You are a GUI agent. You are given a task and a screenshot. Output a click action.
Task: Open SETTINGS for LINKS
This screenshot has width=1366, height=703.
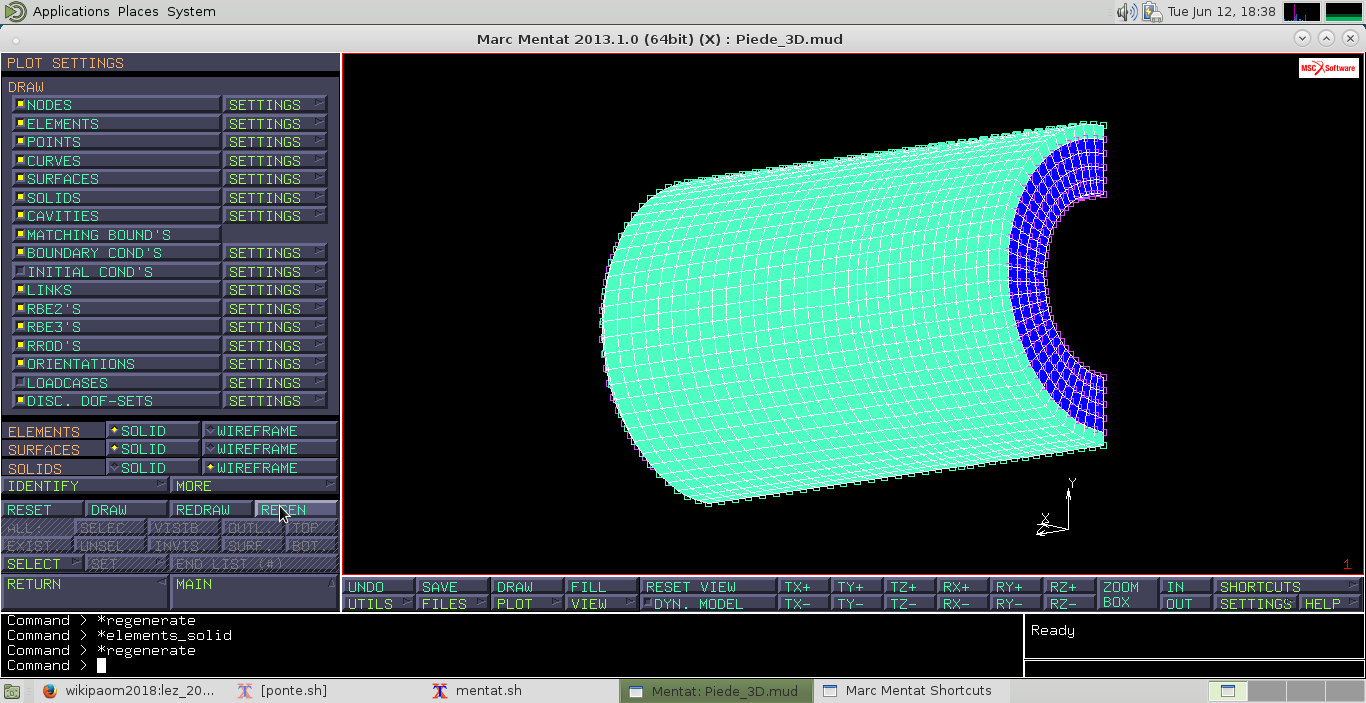coord(275,290)
